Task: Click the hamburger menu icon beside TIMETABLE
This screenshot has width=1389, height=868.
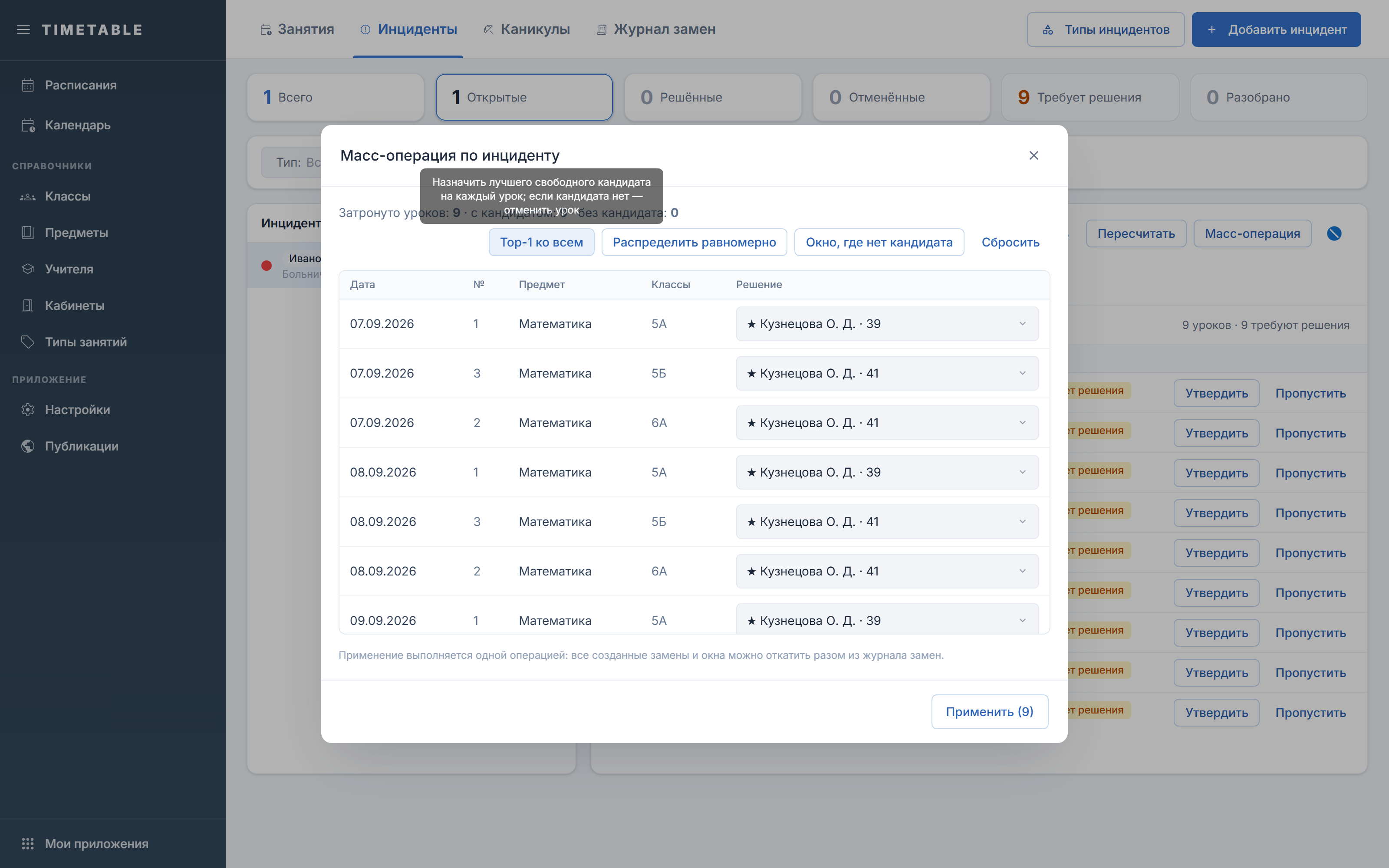Action: pos(23,29)
